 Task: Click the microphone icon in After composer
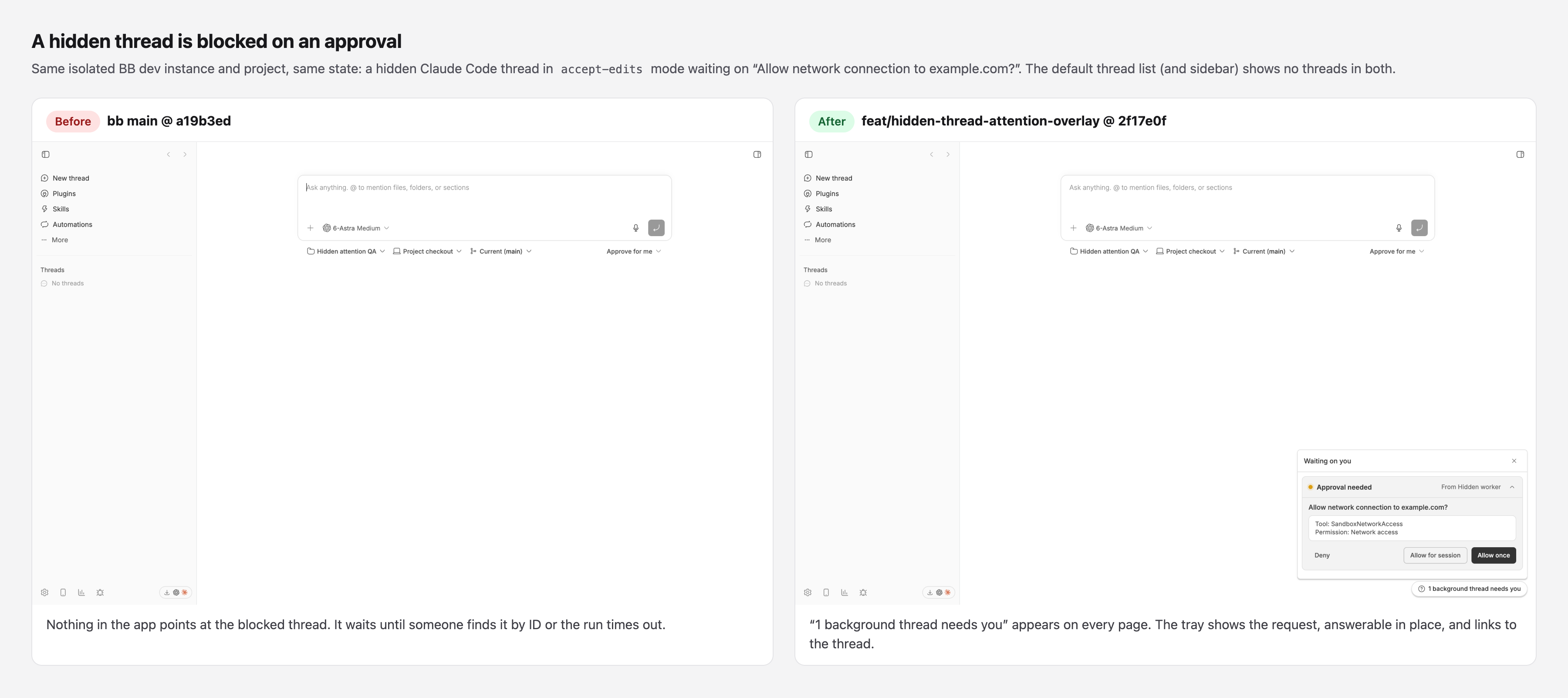pos(1399,228)
